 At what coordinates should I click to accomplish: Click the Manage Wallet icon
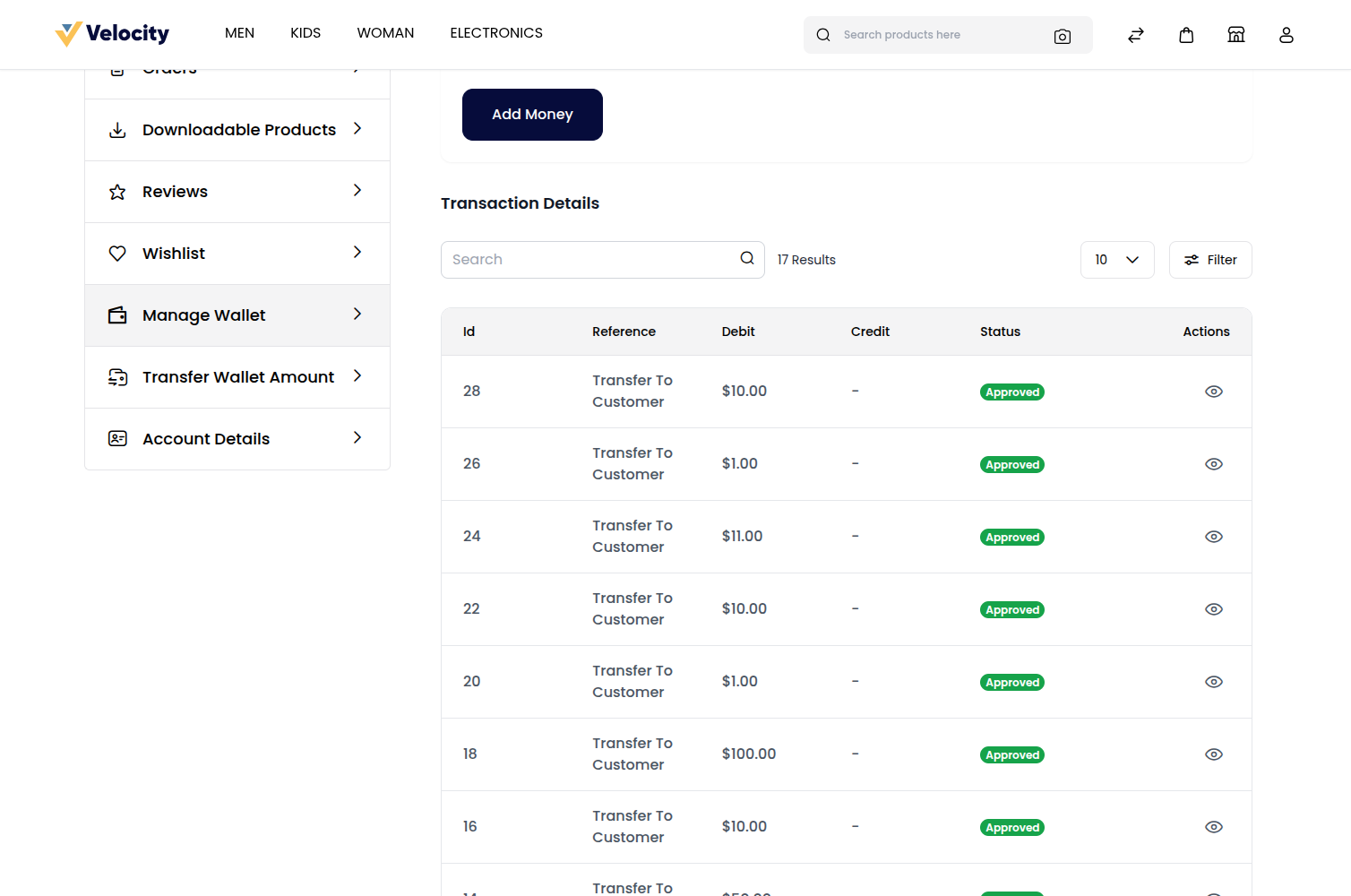tap(117, 314)
